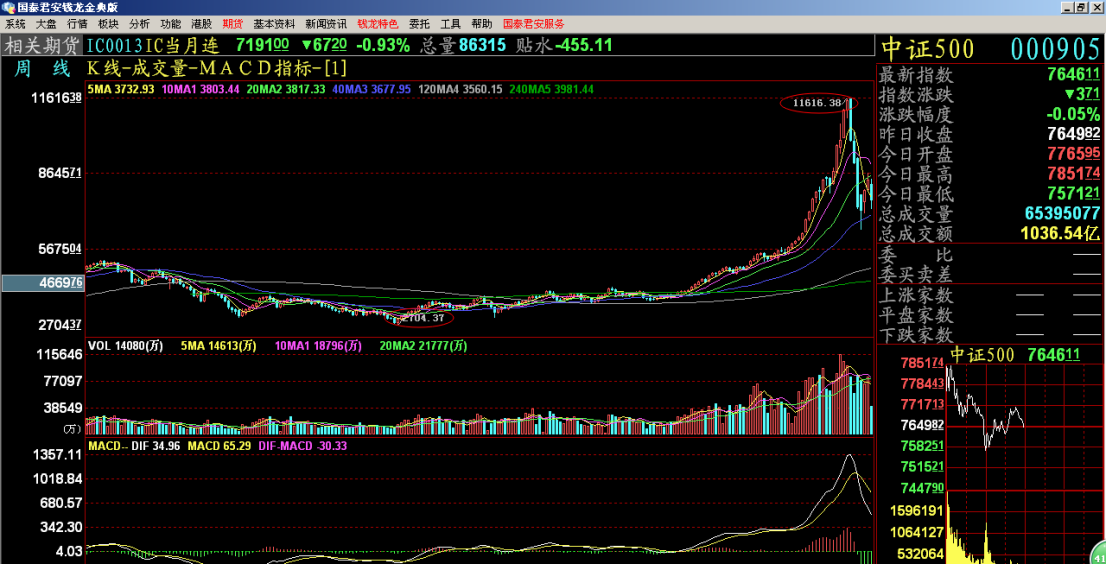Viewport: 1106px width, 564px height.
Task: Click the 上涨家数 row label
Action: coord(916,295)
